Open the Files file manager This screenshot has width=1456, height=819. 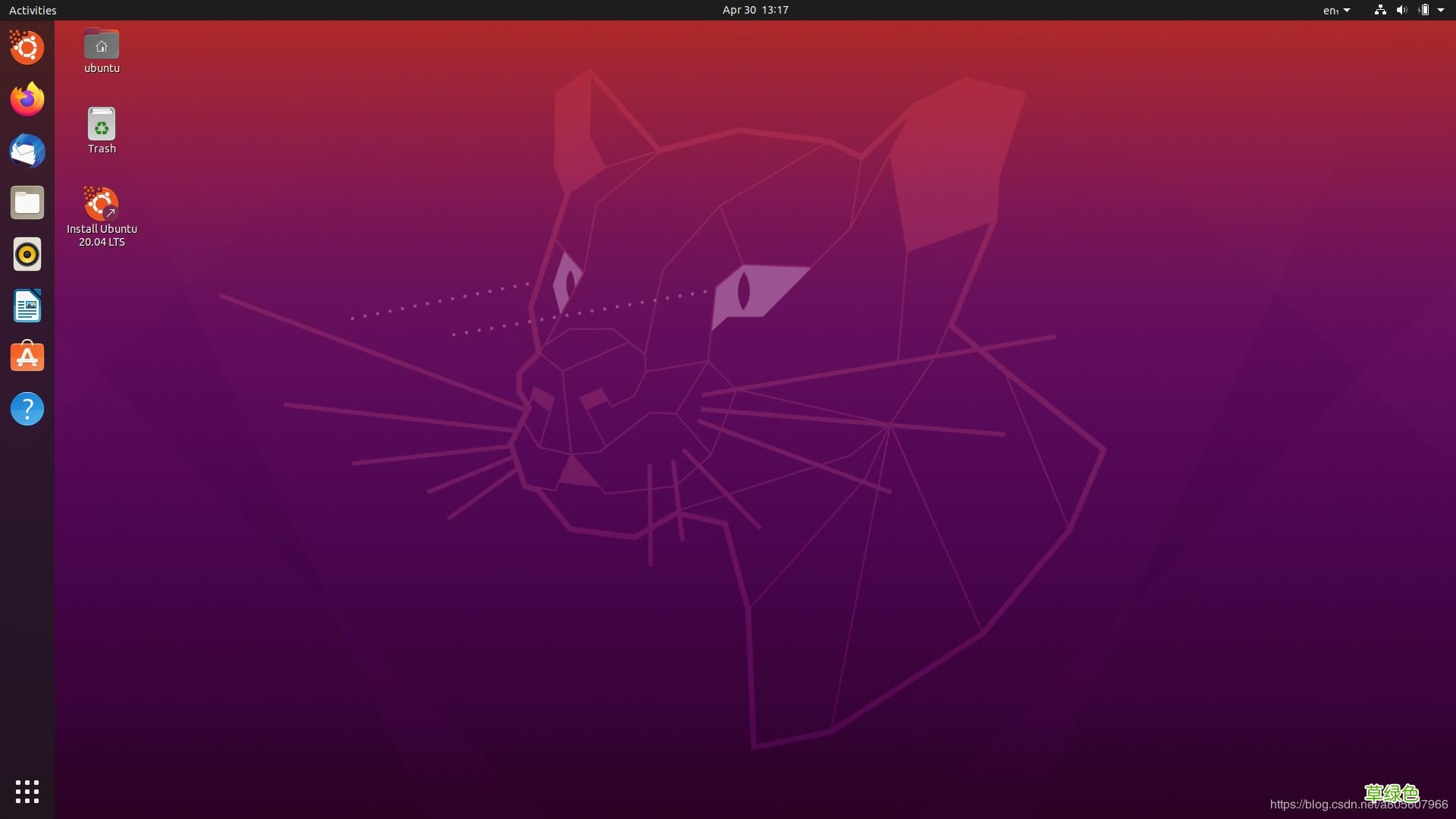[27, 202]
